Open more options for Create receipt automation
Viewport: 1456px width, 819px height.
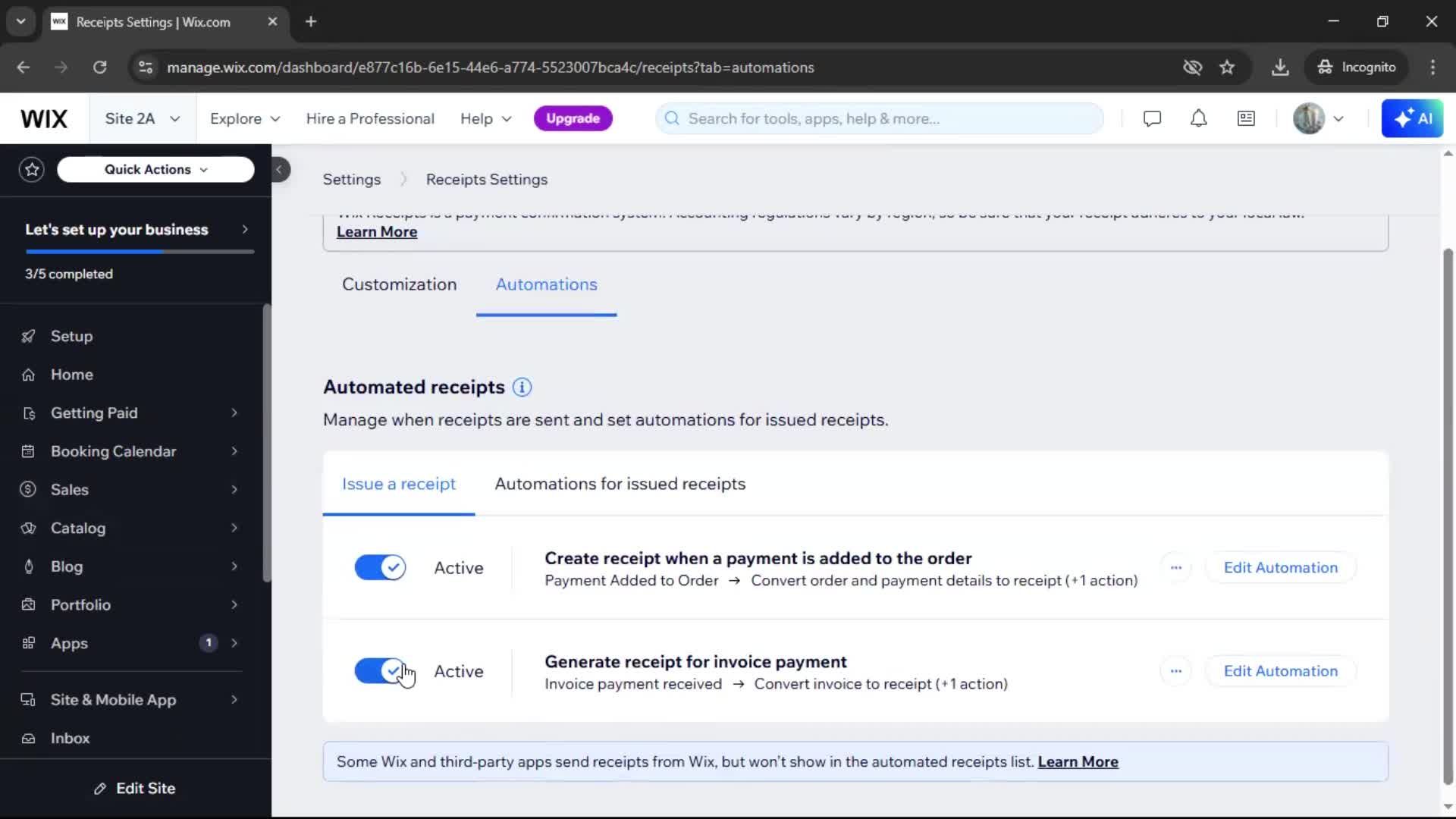pyautogui.click(x=1175, y=568)
